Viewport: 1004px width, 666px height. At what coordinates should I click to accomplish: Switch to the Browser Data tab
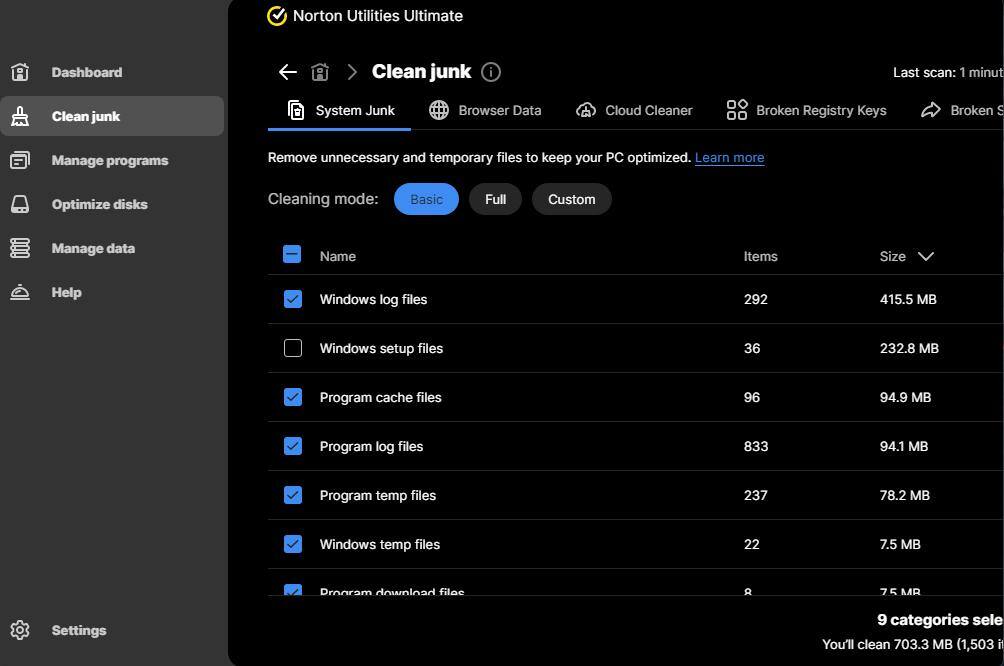(x=485, y=110)
